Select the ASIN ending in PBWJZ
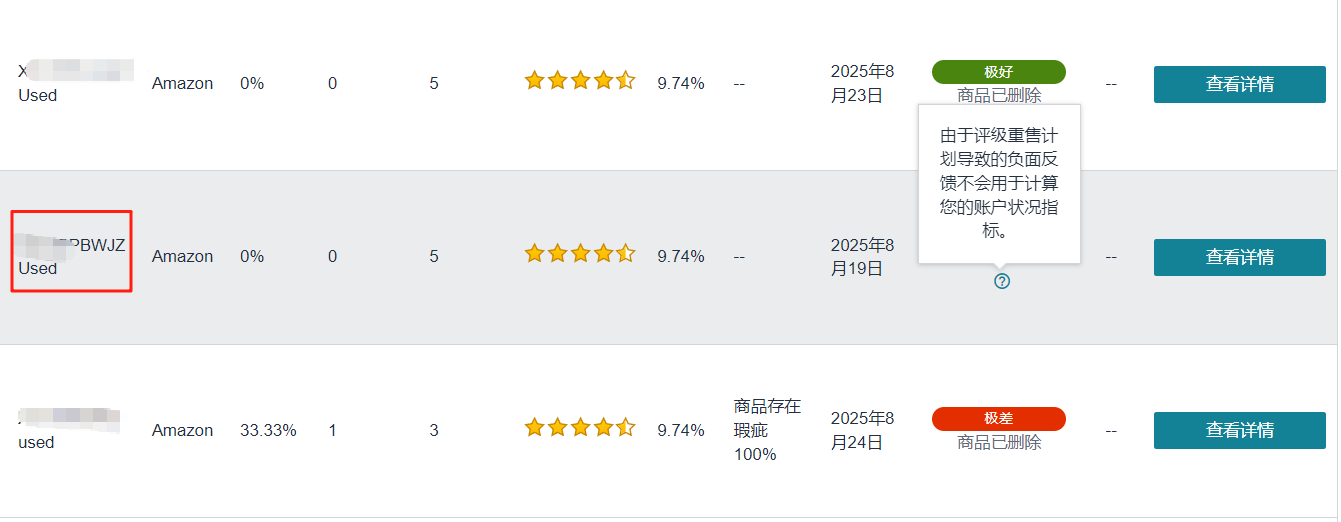 (x=72, y=246)
